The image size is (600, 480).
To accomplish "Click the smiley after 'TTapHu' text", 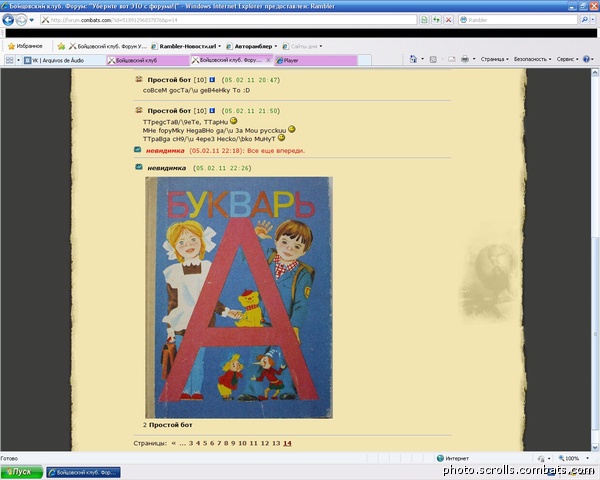I will point(233,121).
